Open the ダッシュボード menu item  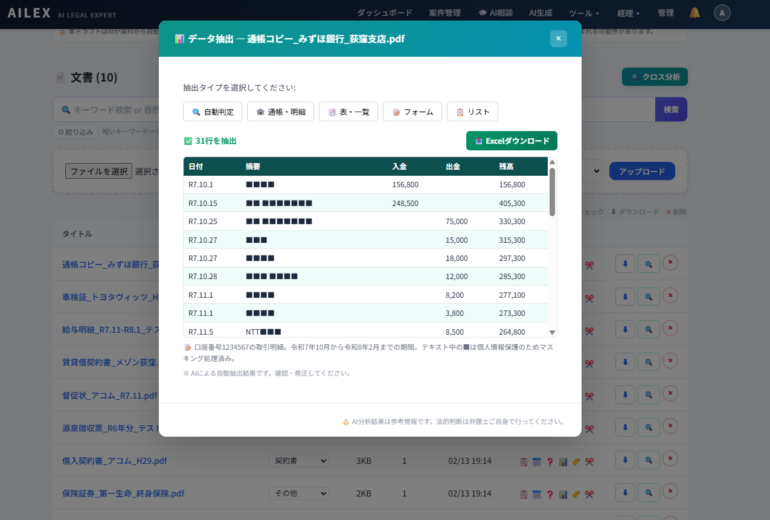384,13
